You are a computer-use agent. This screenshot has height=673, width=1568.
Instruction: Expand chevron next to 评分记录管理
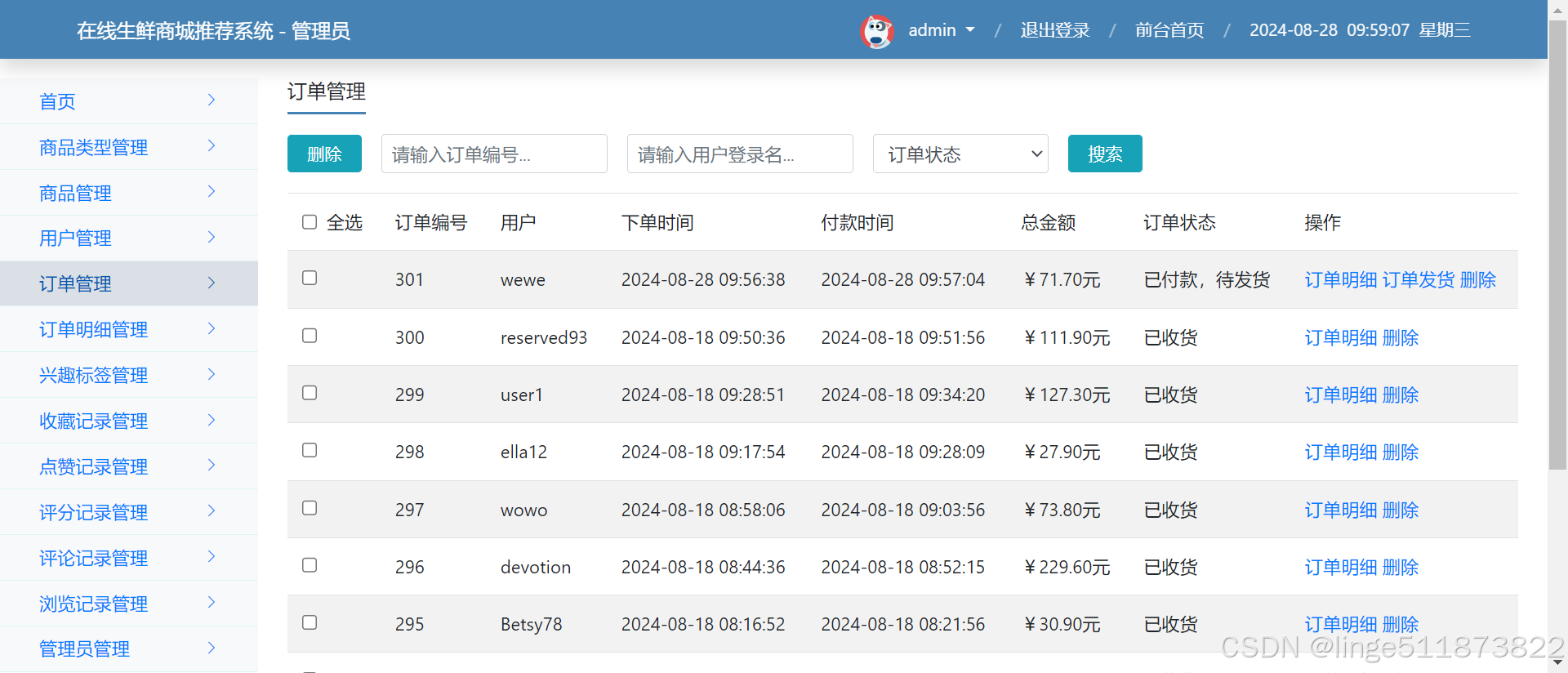point(212,511)
